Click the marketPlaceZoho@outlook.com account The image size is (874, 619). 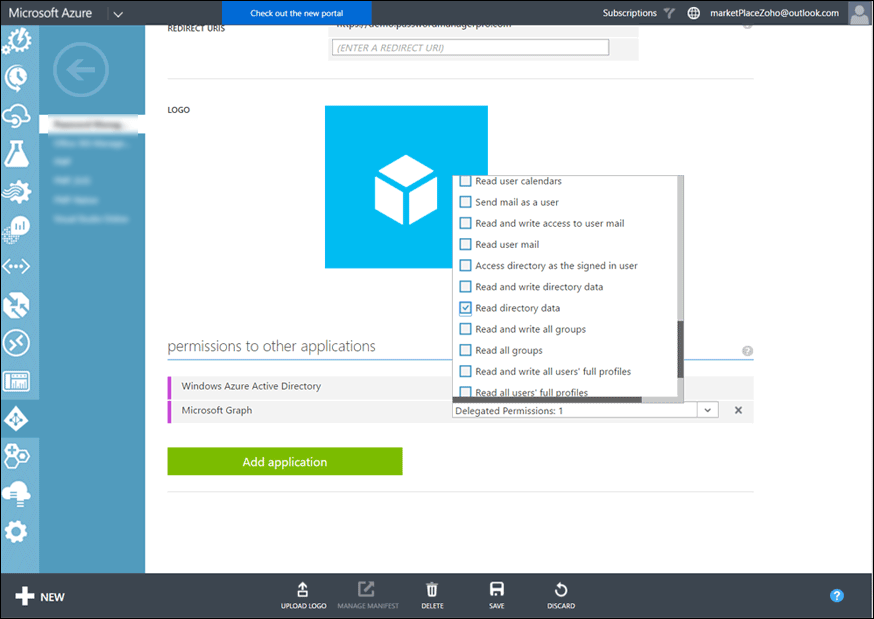pyautogui.click(x=774, y=13)
